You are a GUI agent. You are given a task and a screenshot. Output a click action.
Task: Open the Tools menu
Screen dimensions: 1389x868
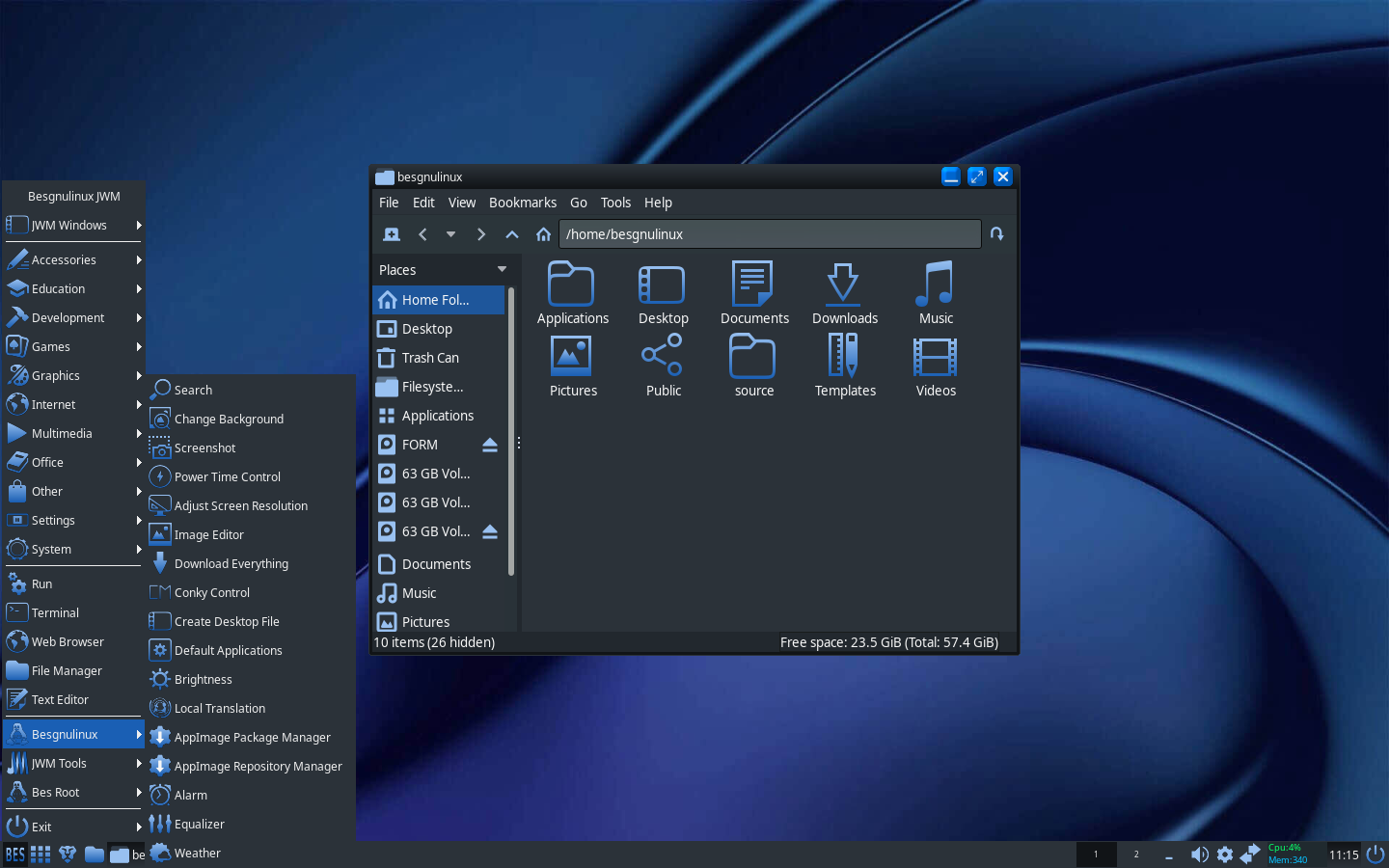(x=615, y=203)
